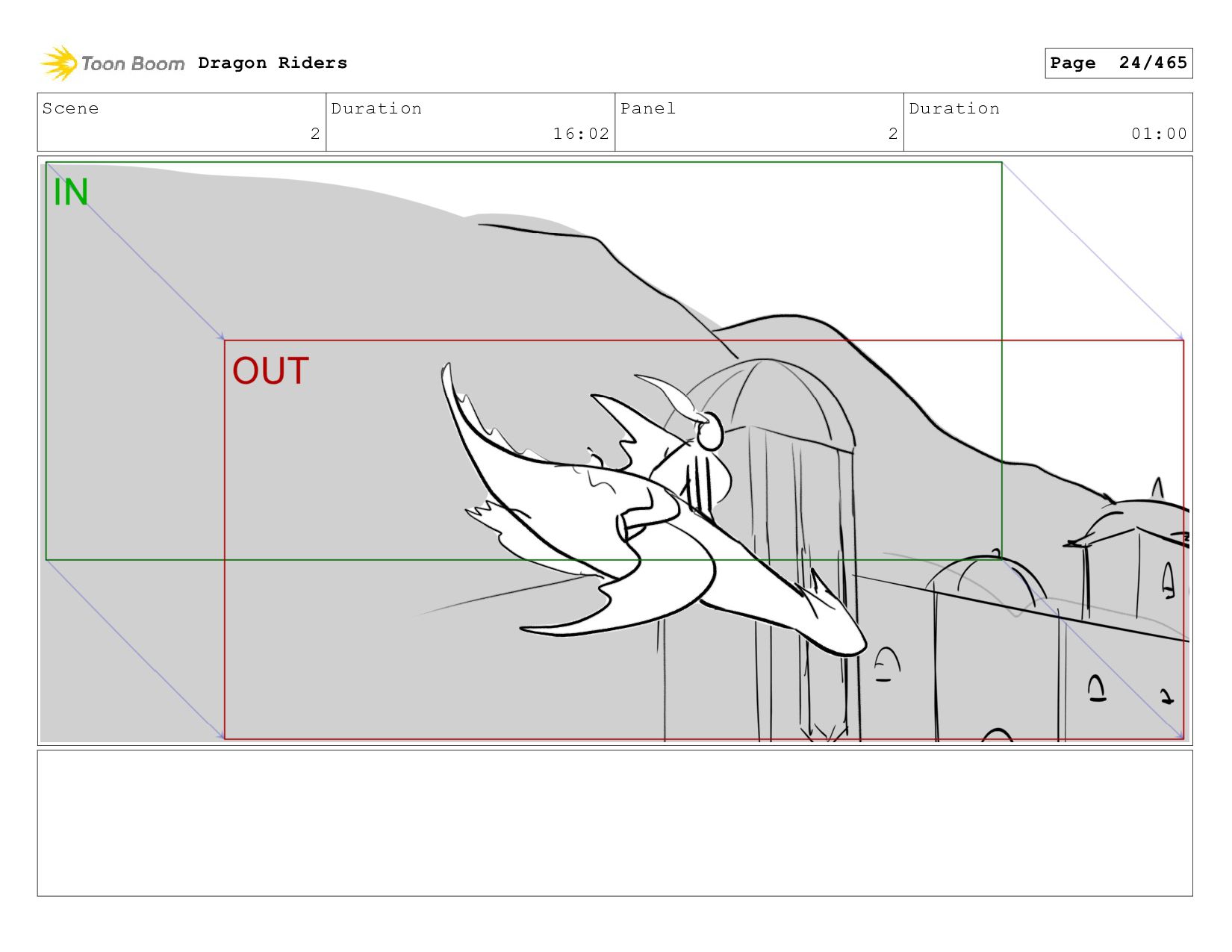Click the dragon rider drawing in panel
The height and width of the screenshot is (952, 1232).
(653, 508)
